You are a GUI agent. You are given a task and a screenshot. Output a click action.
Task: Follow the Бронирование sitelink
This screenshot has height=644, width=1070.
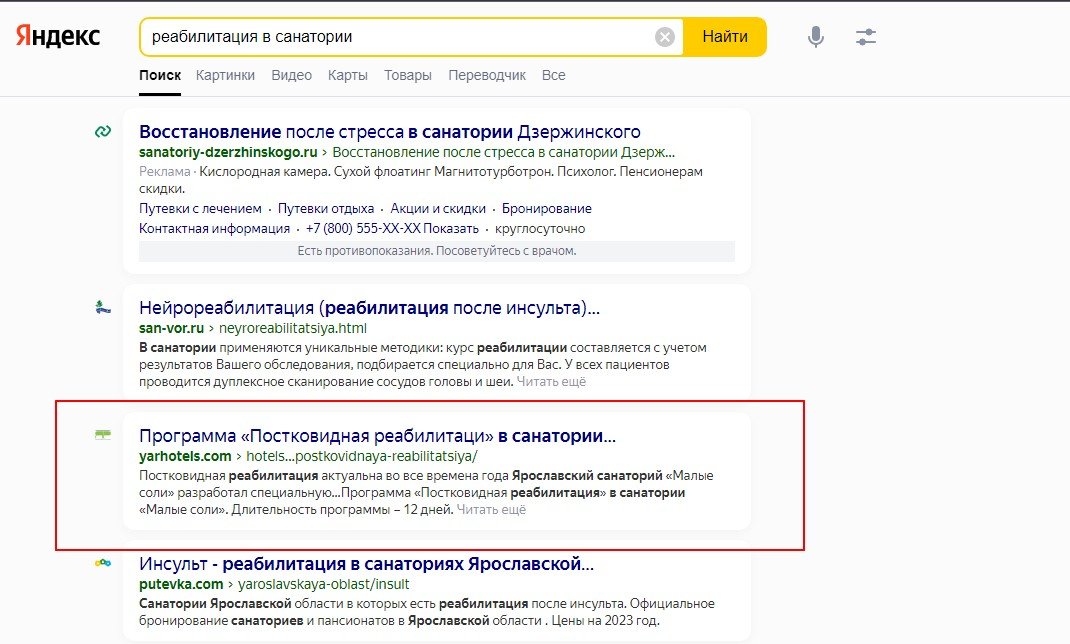[547, 209]
